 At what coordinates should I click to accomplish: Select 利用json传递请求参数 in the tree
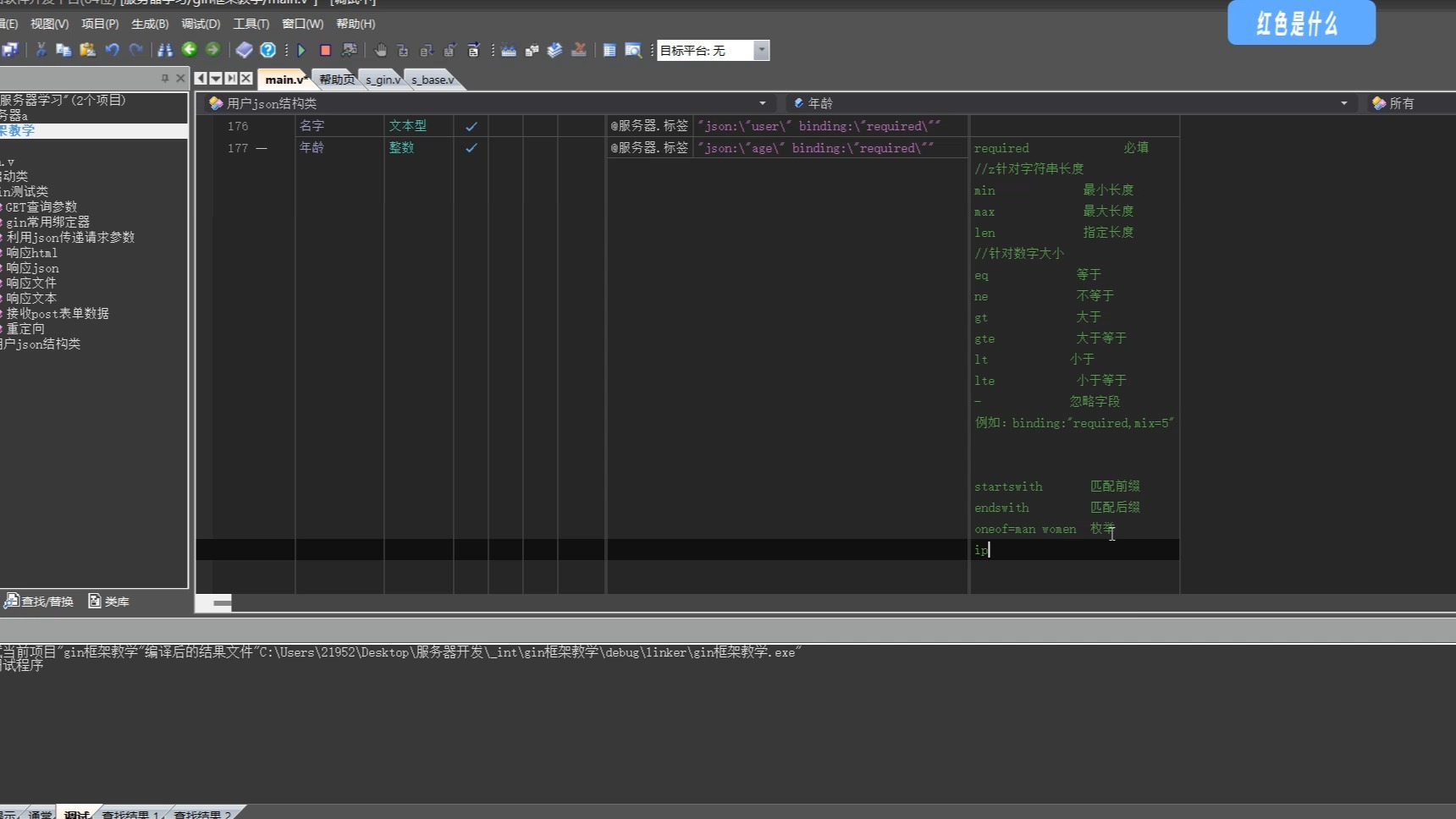pos(70,237)
